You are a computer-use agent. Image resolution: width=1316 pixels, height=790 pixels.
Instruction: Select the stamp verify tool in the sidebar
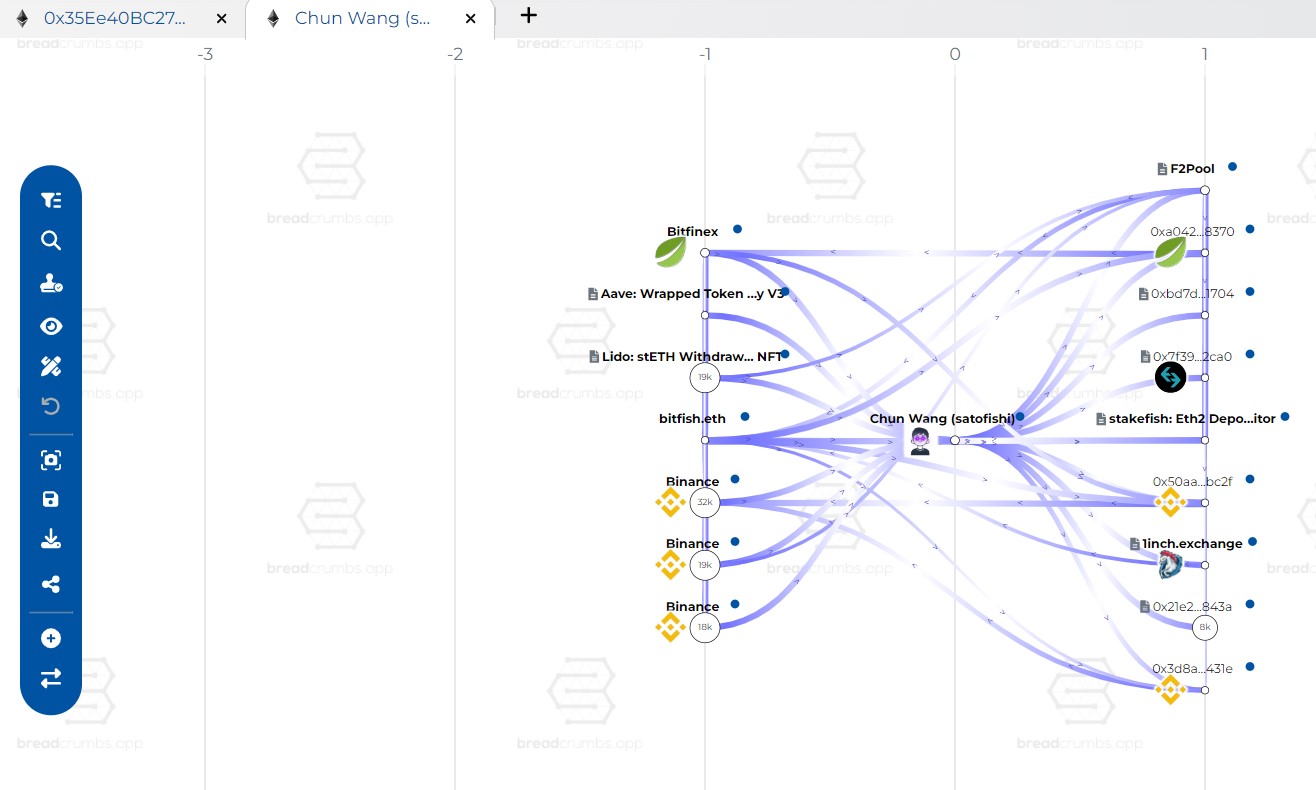(x=51, y=285)
